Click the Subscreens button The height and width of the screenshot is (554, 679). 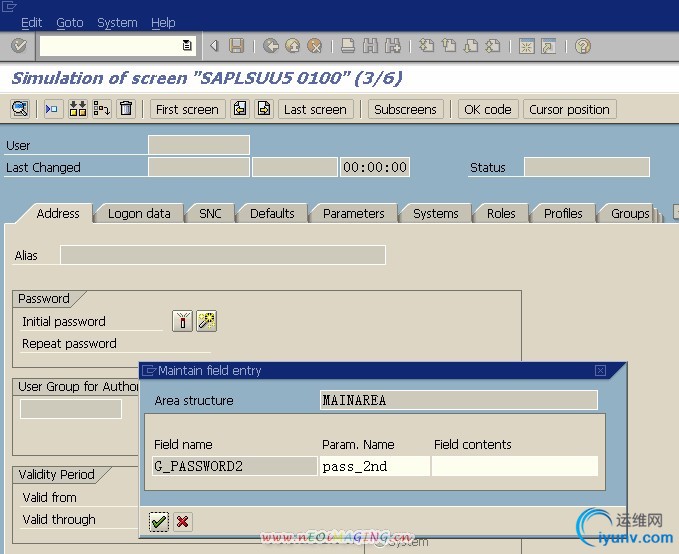(x=405, y=109)
